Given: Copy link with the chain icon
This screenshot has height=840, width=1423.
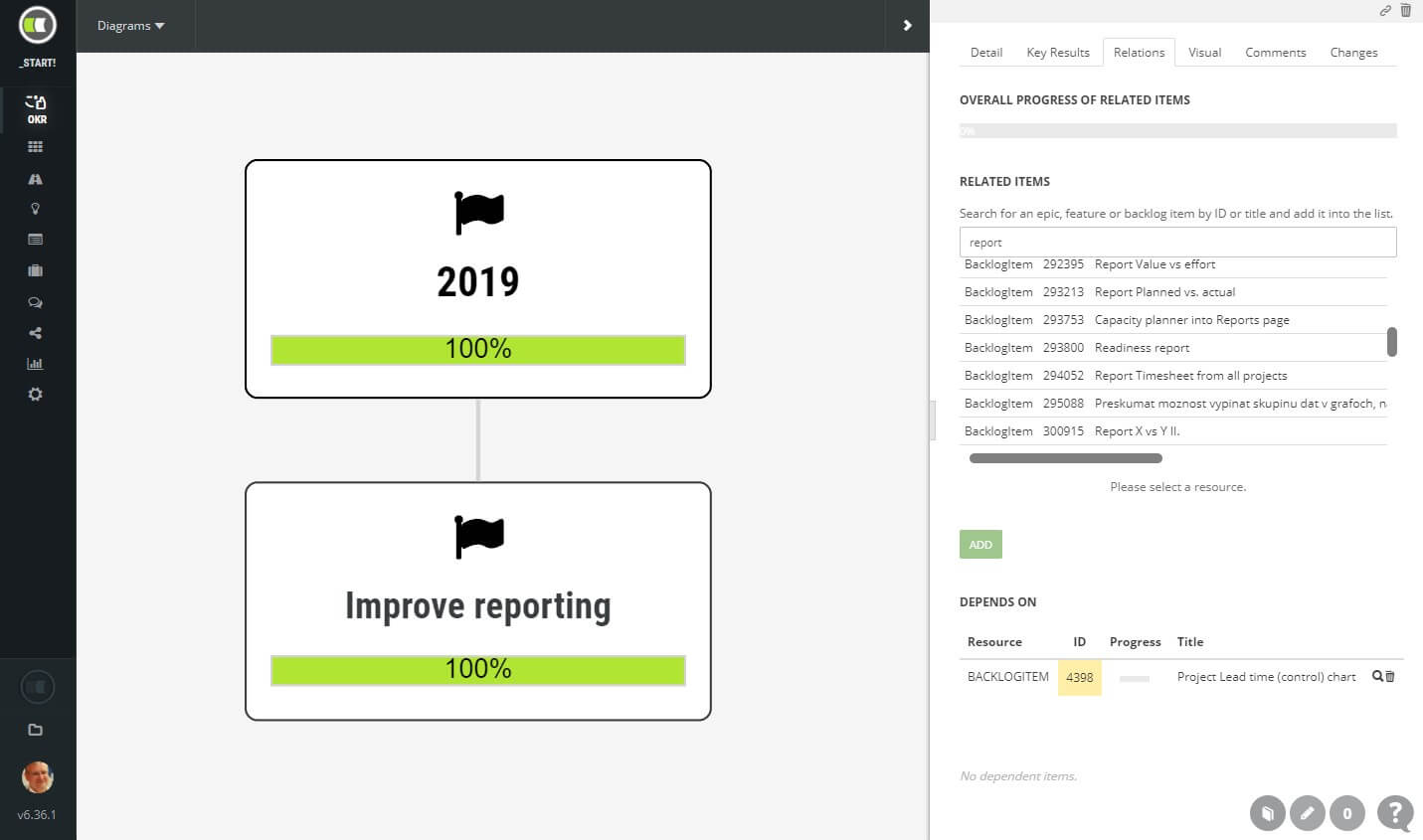Looking at the screenshot, I should click(x=1385, y=11).
